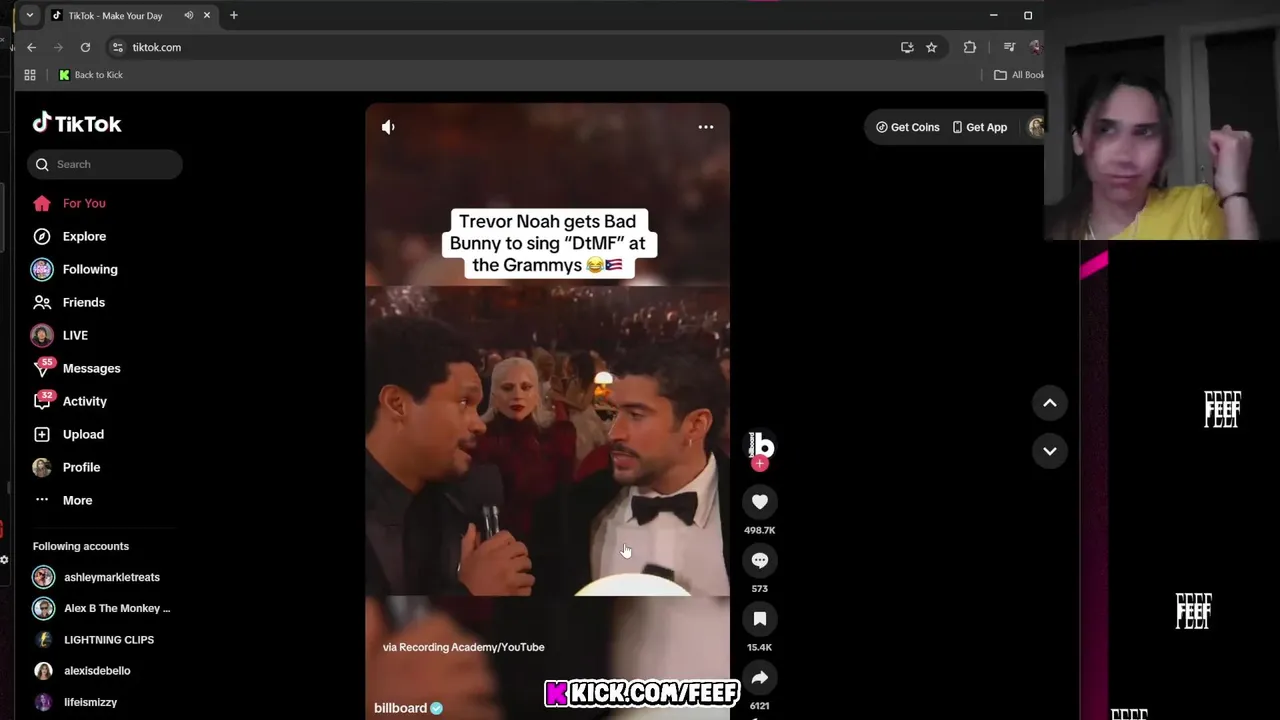Screen dimensions: 1280x720
Task: Mute the tab via its speaker icon
Action: coord(188,15)
